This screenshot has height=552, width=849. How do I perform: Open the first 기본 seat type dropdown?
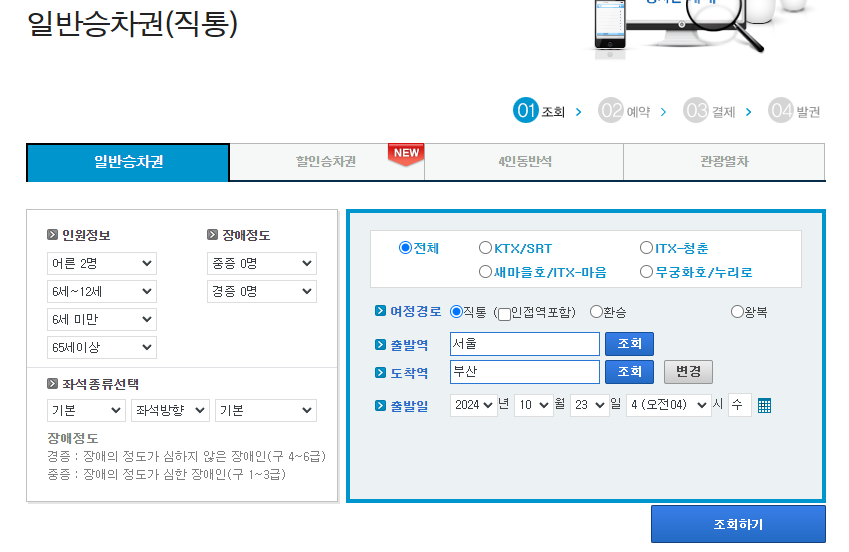[x=86, y=411]
